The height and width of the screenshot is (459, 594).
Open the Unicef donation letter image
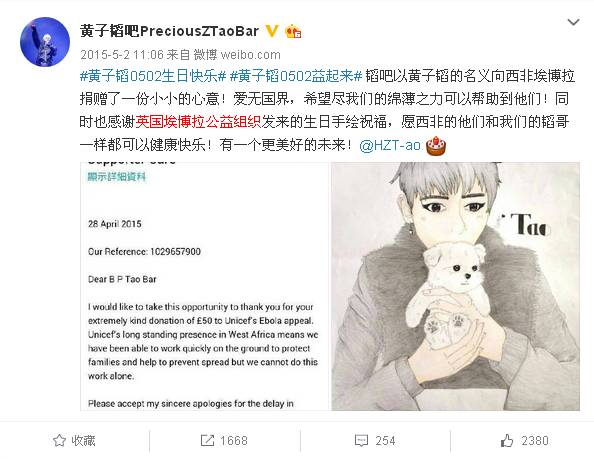[x=205, y=286]
